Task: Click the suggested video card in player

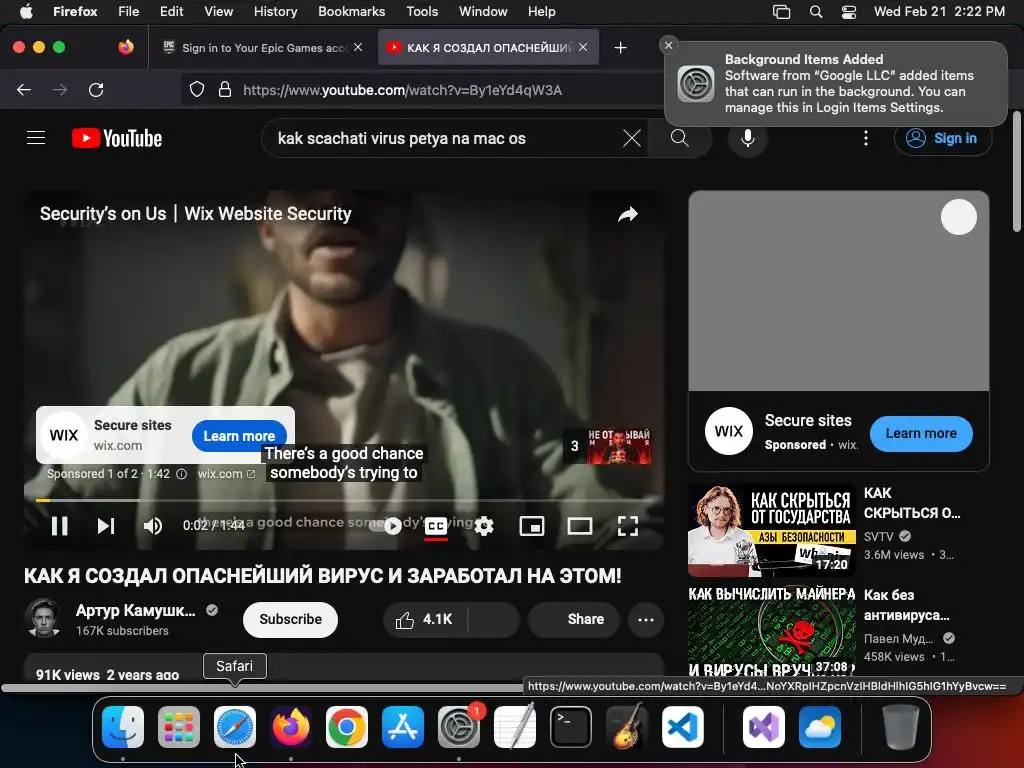Action: tap(607, 446)
